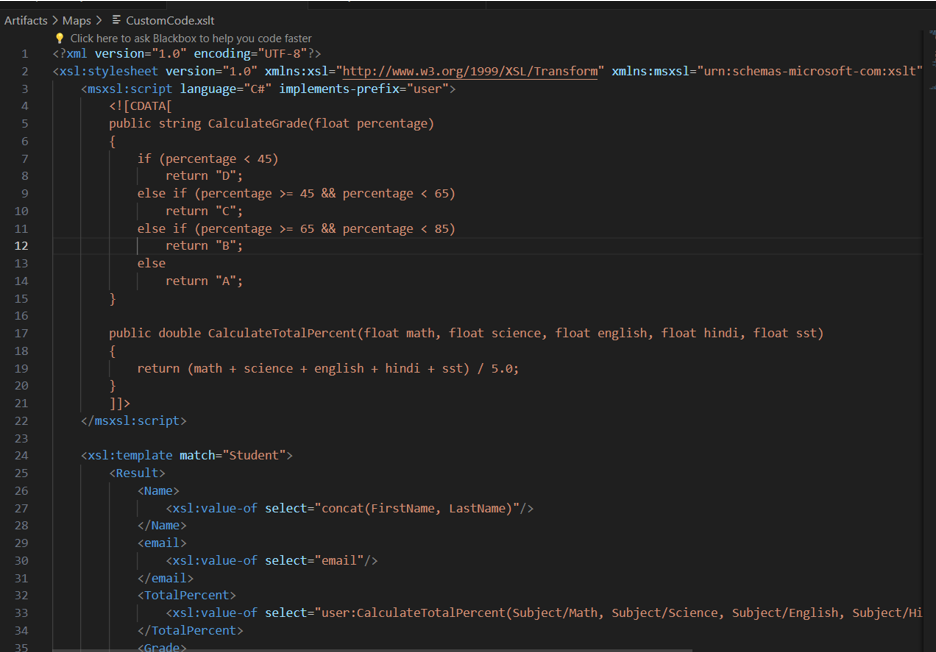The width and height of the screenshot is (936, 652).
Task: Click the <Name> opening tag
Action: [x=158, y=491]
